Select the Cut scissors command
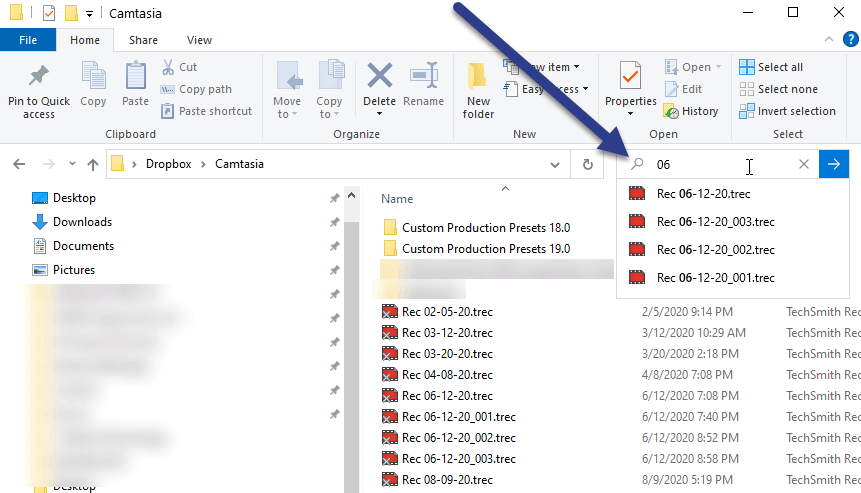Image resolution: width=861 pixels, height=493 pixels. (x=179, y=67)
